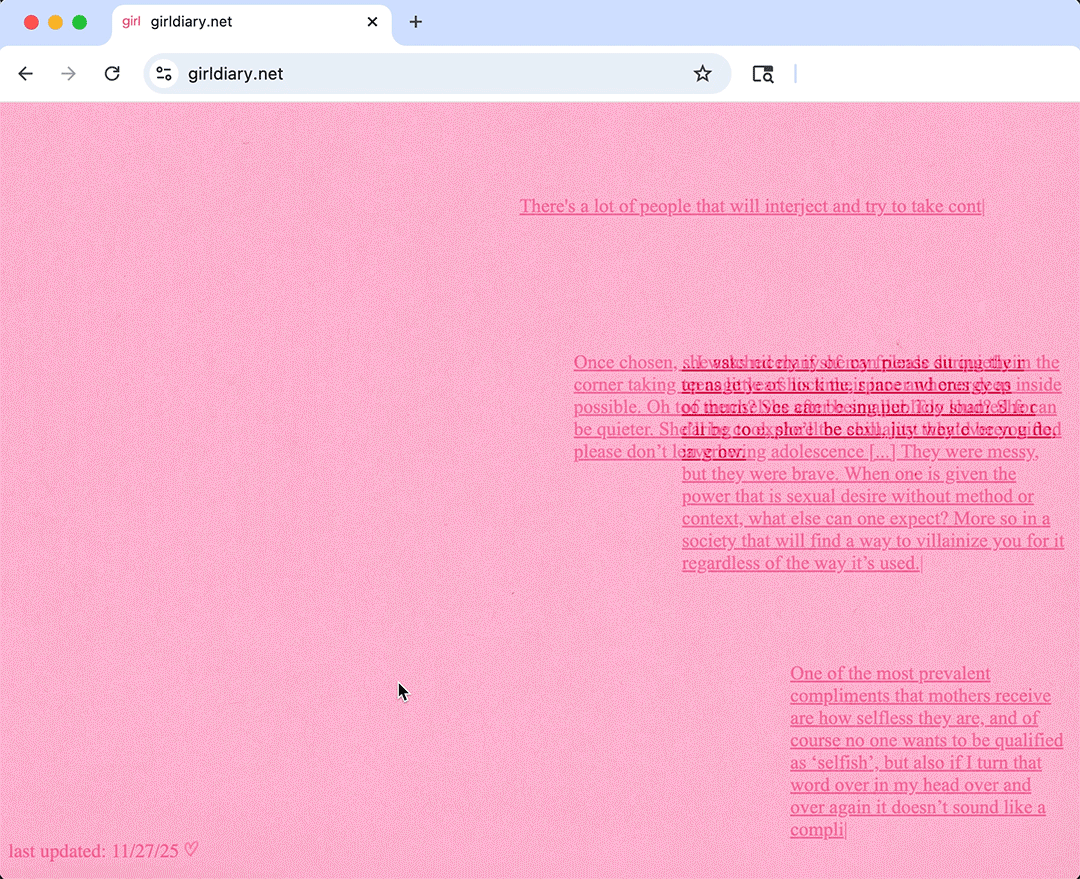The width and height of the screenshot is (1080, 879).
Task: View site information icon in address bar
Action: pos(165,74)
